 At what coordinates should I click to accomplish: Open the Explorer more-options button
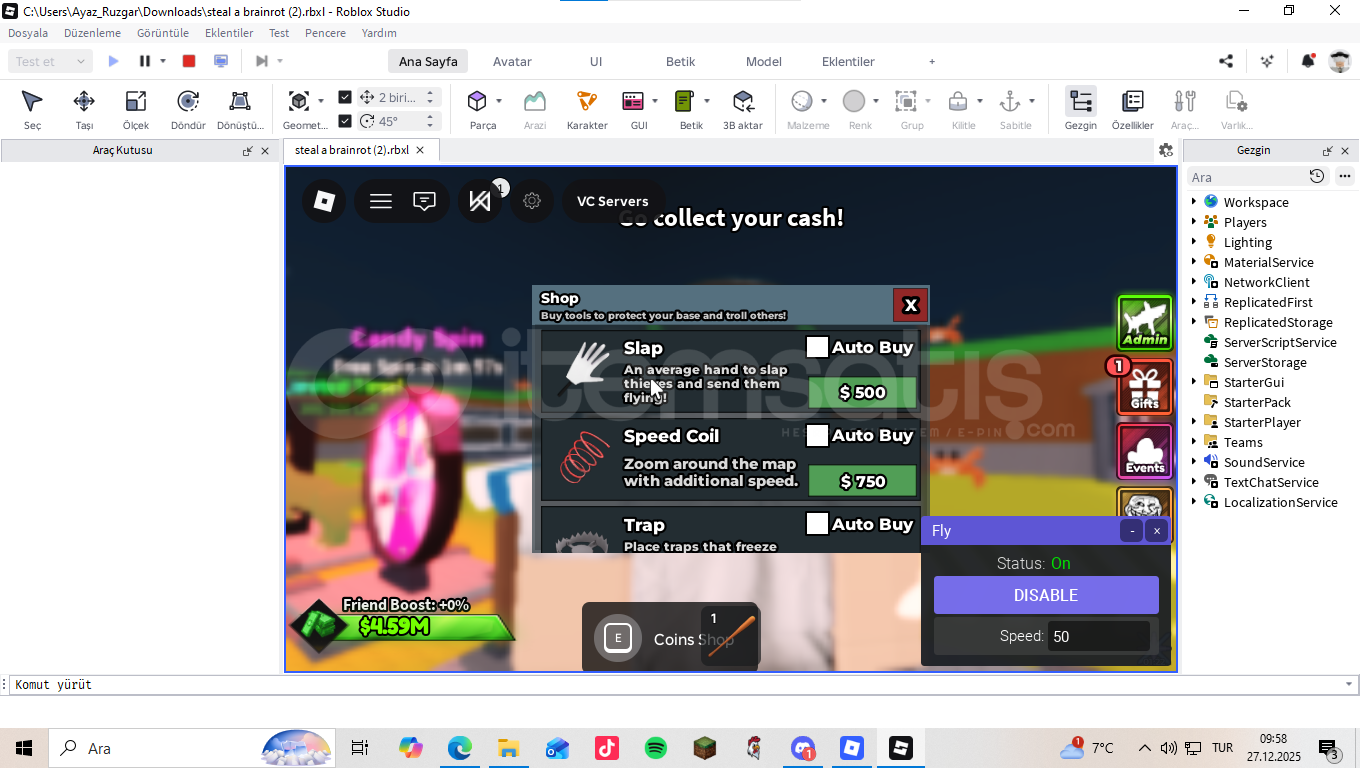click(x=1344, y=176)
